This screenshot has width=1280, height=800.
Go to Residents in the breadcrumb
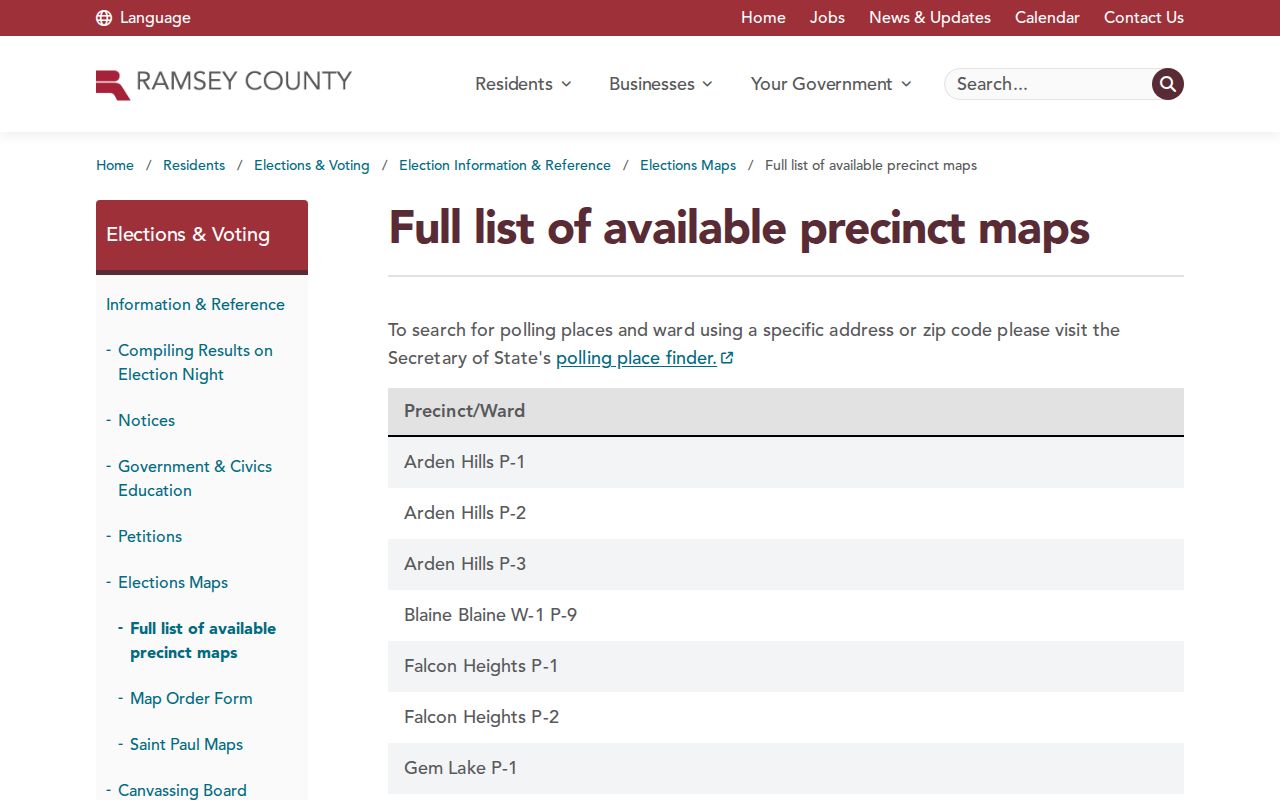[194, 166]
